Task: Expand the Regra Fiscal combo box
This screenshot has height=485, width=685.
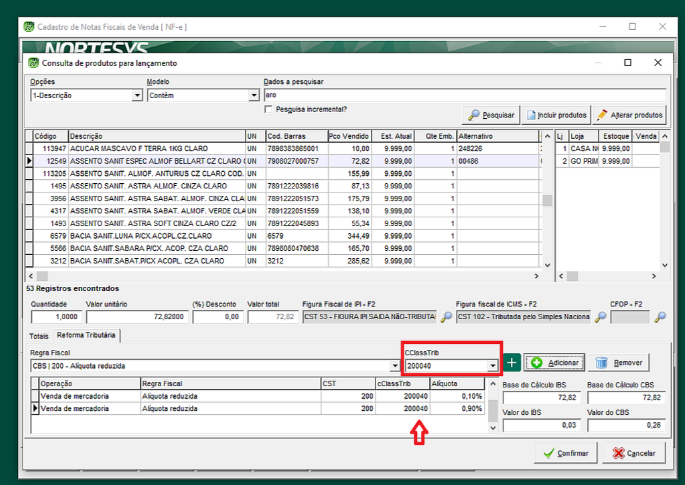Action: click(x=392, y=366)
